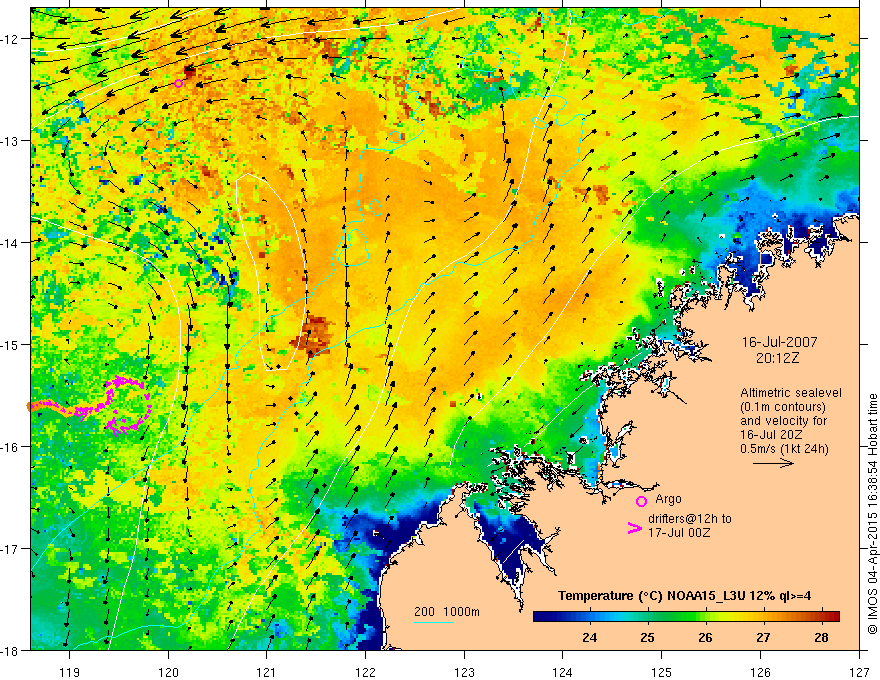Click the -16 latitude axis label
Viewport: 880px width, 680px height.
pyautogui.click(x=10, y=447)
